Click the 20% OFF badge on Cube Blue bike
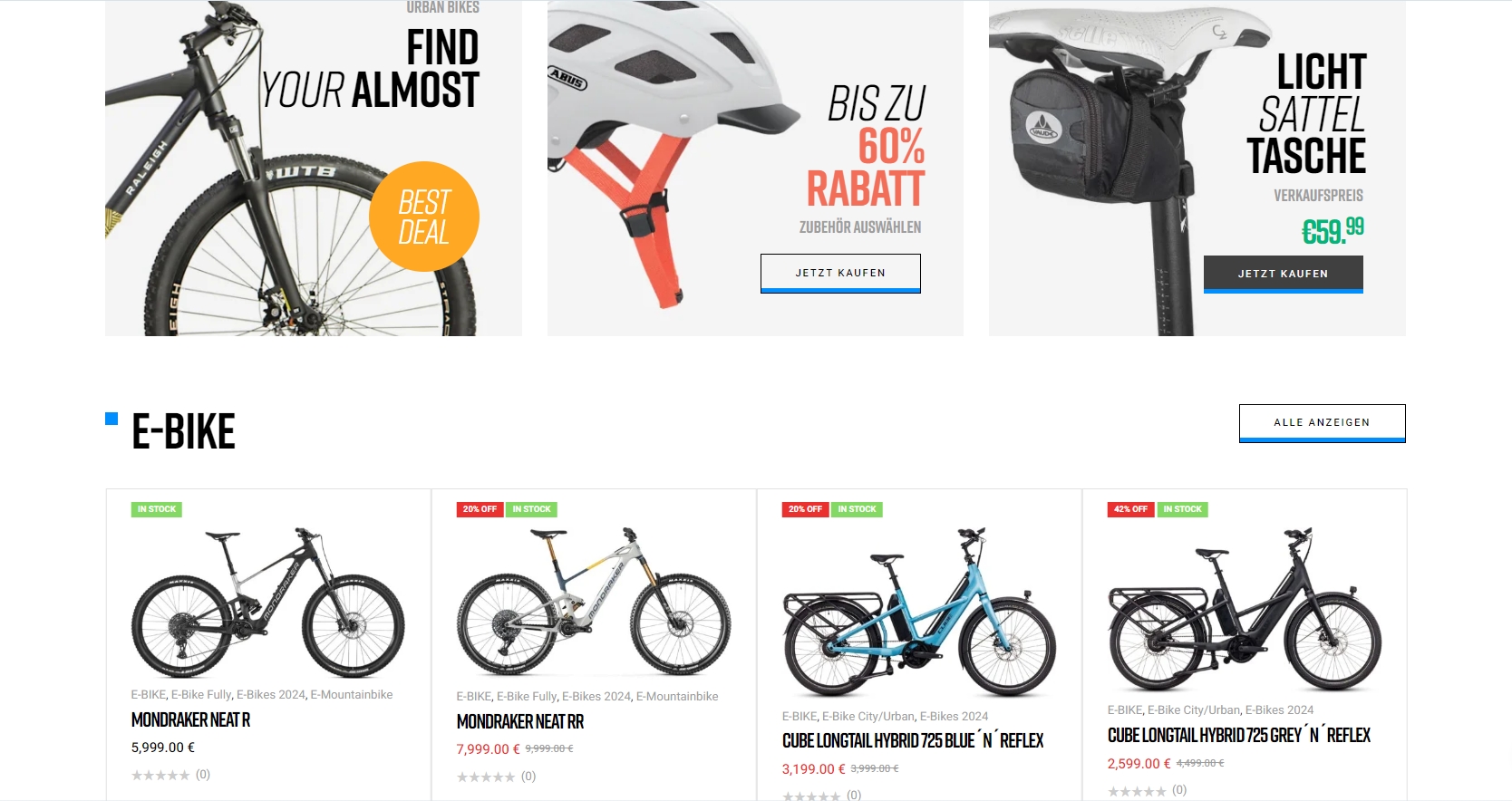Screen dimensions: 1512x801 (805, 509)
